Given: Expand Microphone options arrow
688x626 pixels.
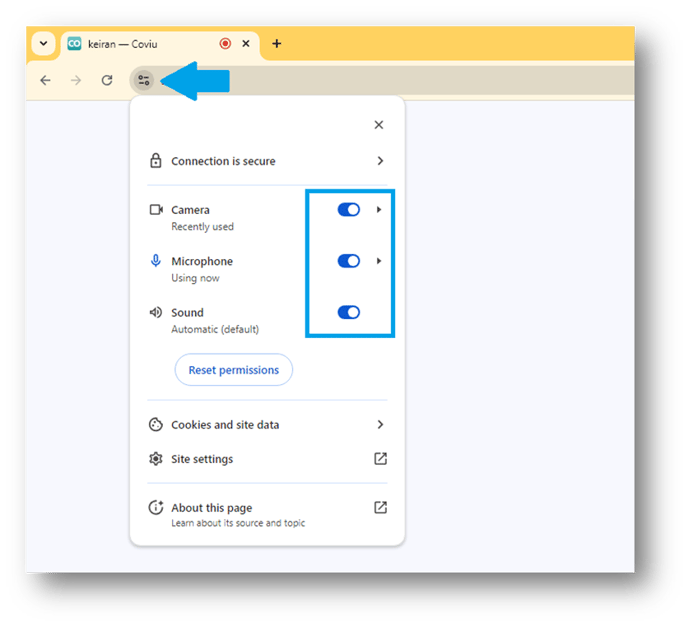Looking at the screenshot, I should pos(379,261).
